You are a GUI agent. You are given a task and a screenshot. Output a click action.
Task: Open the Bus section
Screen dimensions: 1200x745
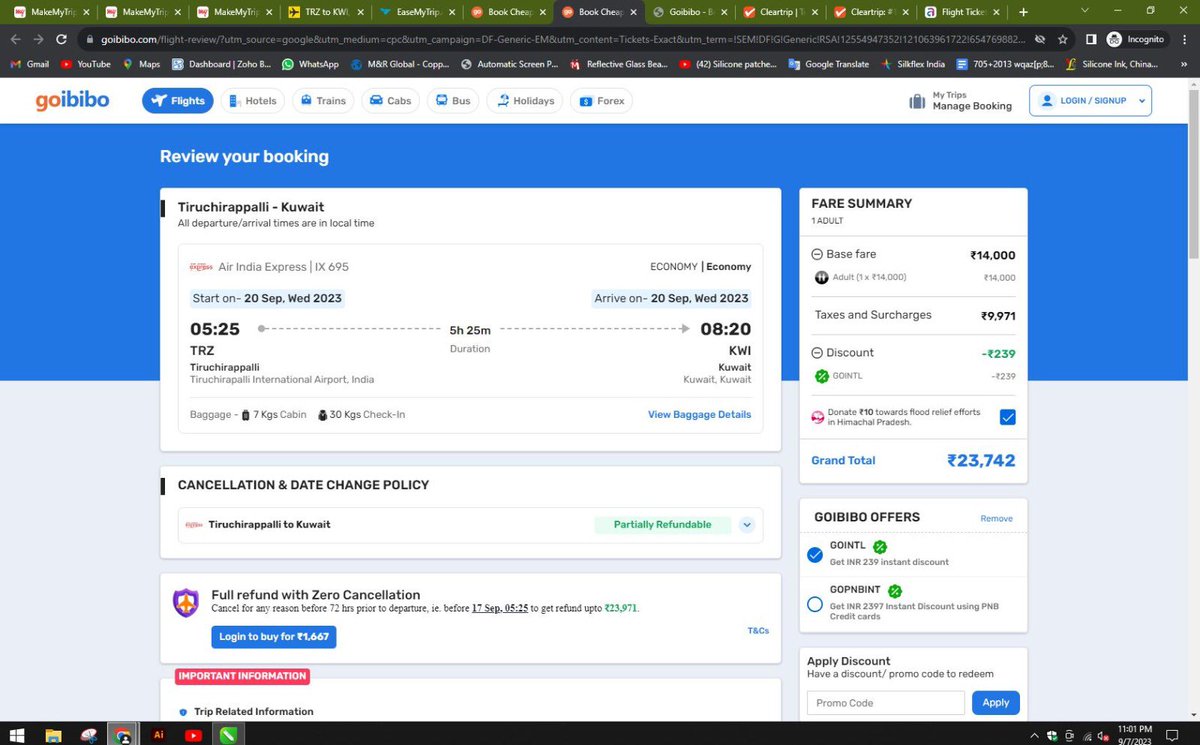(x=453, y=101)
